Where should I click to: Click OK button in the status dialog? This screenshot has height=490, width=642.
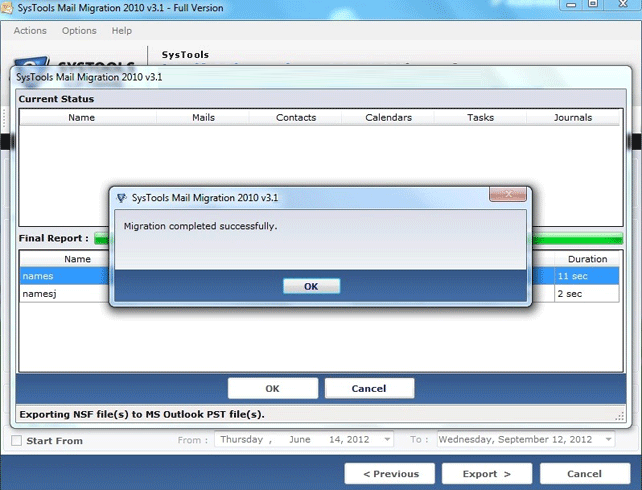273,388
